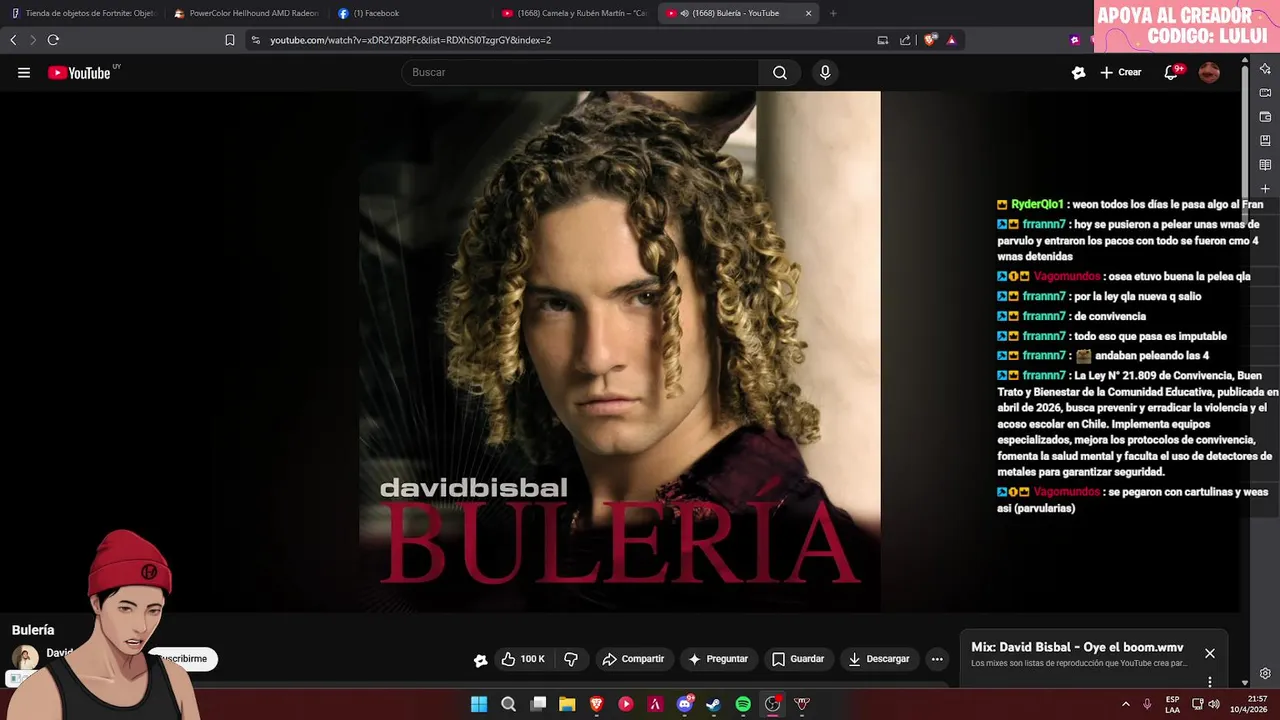The height and width of the screenshot is (720, 1280).
Task: Open the David Bisbal channel avatar
Action: click(25, 658)
